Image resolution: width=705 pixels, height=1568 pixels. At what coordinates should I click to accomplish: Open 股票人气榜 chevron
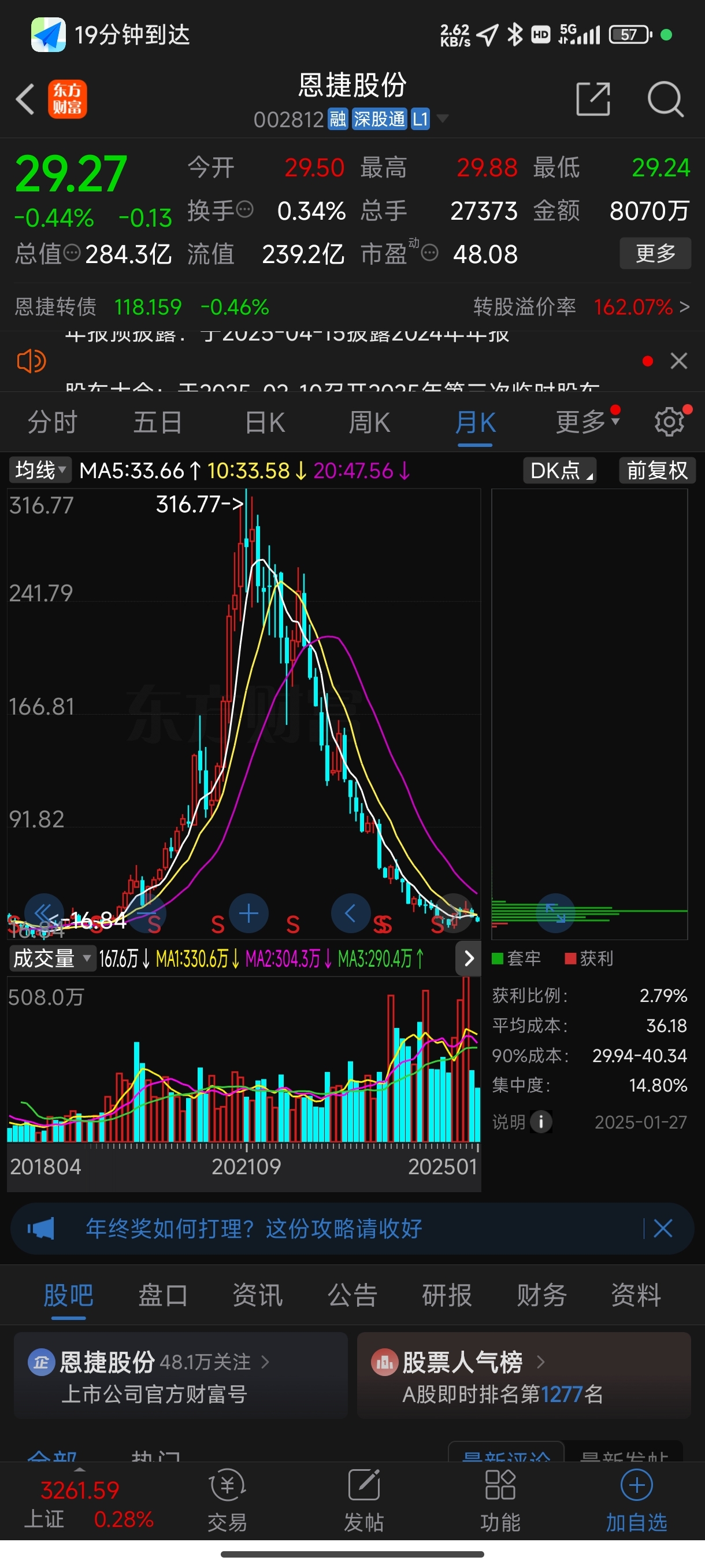(540, 1362)
